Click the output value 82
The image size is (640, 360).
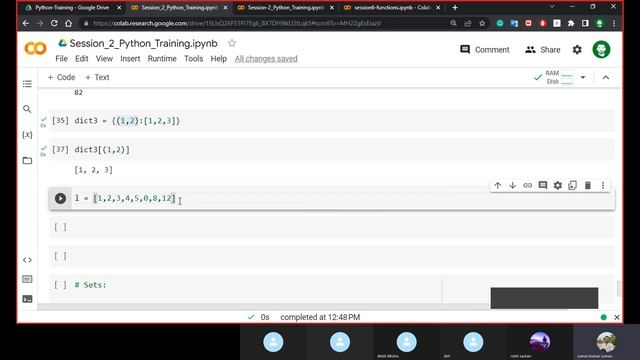[78, 93]
